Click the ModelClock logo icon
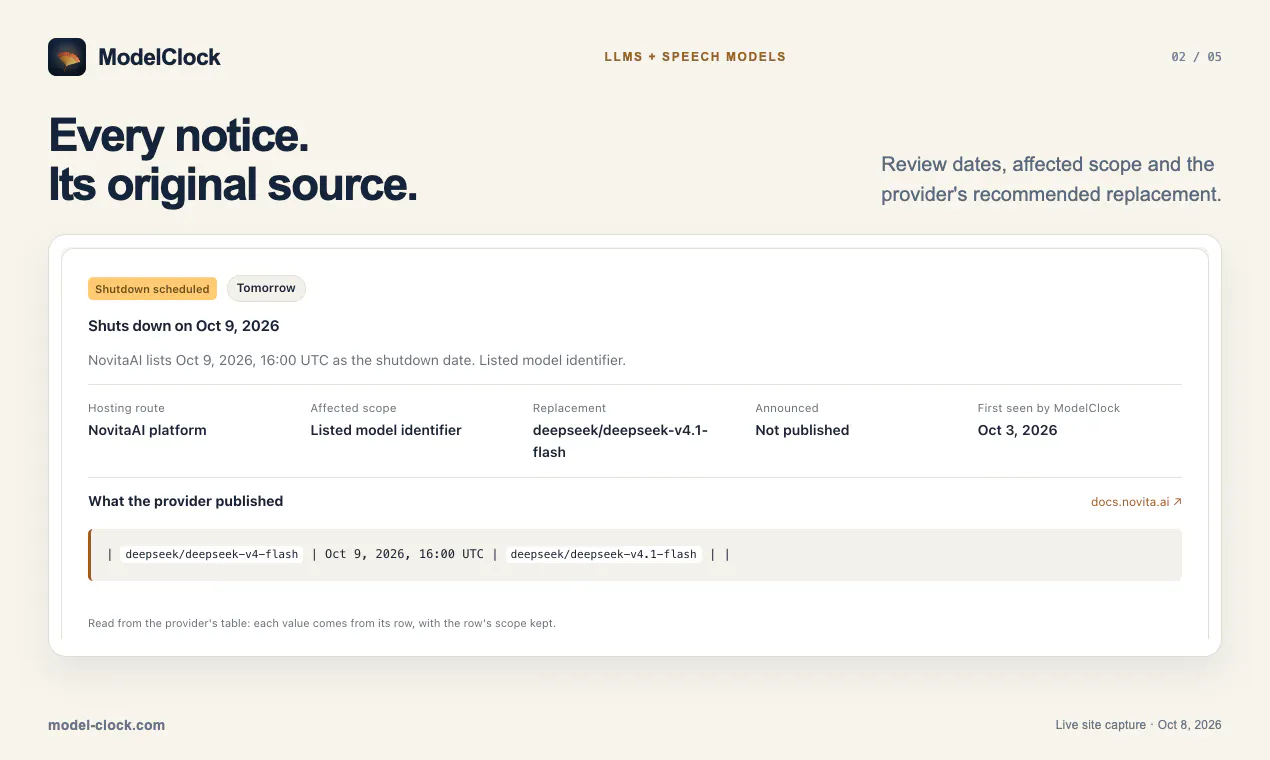The height and width of the screenshot is (760, 1270). 67,57
